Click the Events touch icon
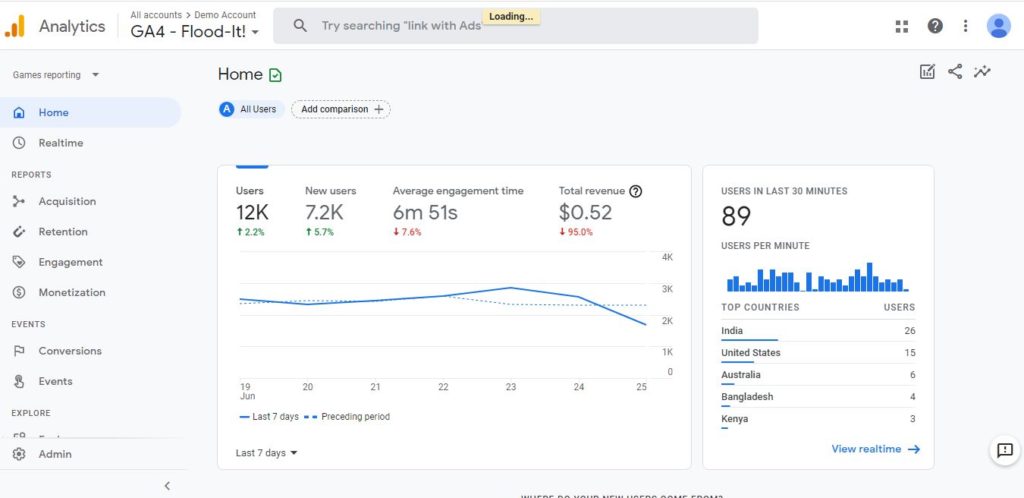This screenshot has width=1024, height=498. (19, 381)
